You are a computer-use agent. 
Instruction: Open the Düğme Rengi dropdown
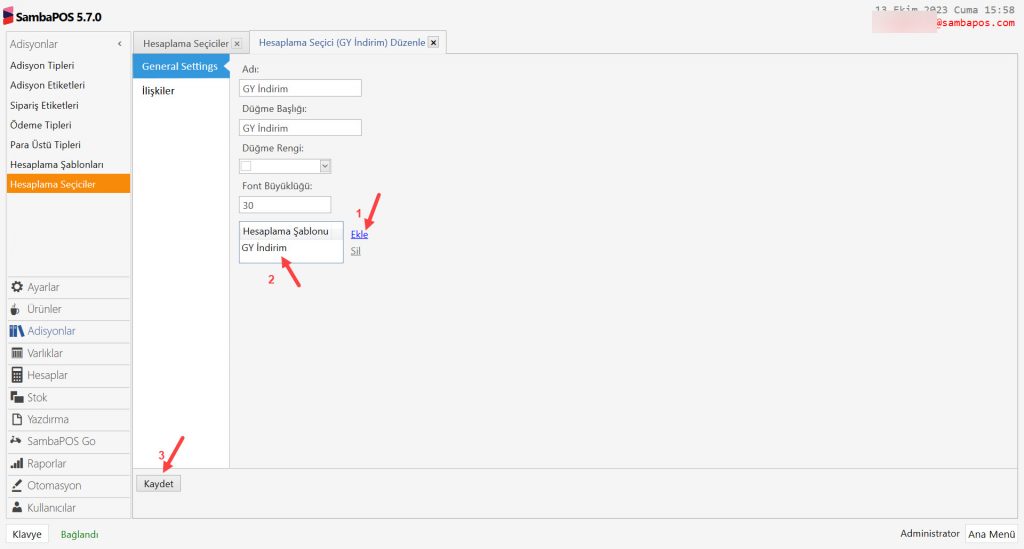[325, 166]
